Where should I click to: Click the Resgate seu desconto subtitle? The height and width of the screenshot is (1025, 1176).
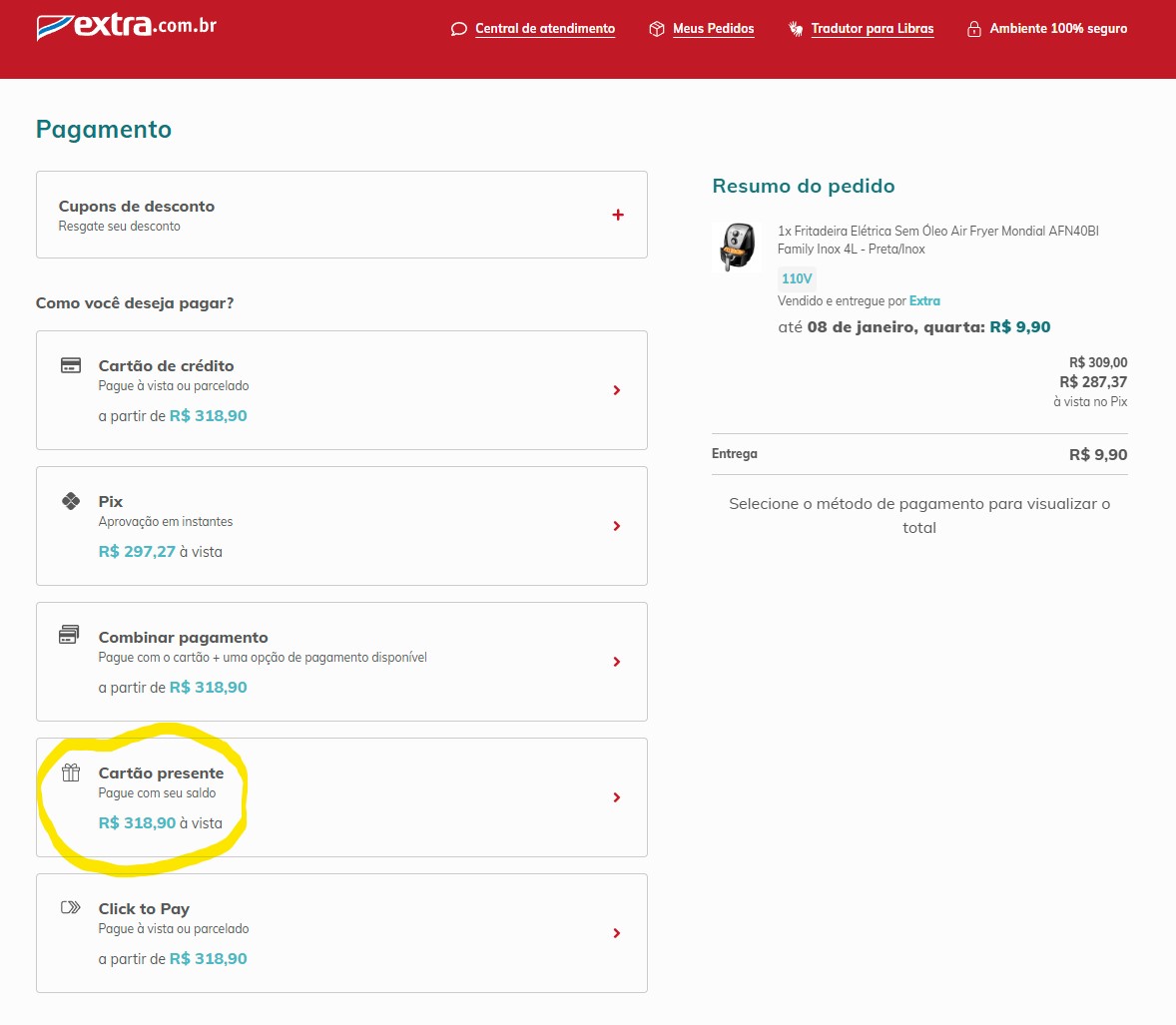(119, 227)
